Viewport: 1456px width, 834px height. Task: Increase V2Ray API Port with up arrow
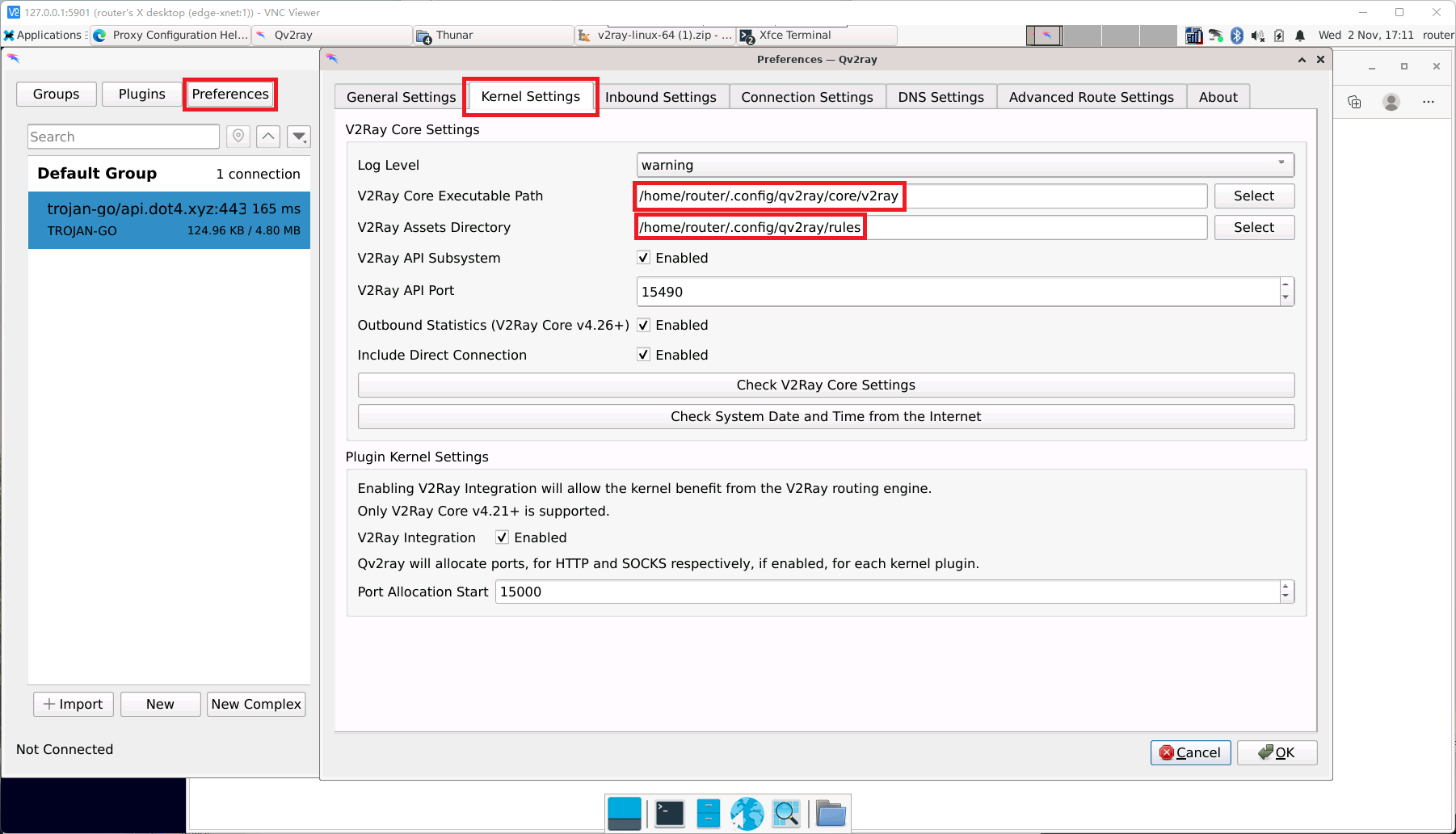click(1286, 284)
